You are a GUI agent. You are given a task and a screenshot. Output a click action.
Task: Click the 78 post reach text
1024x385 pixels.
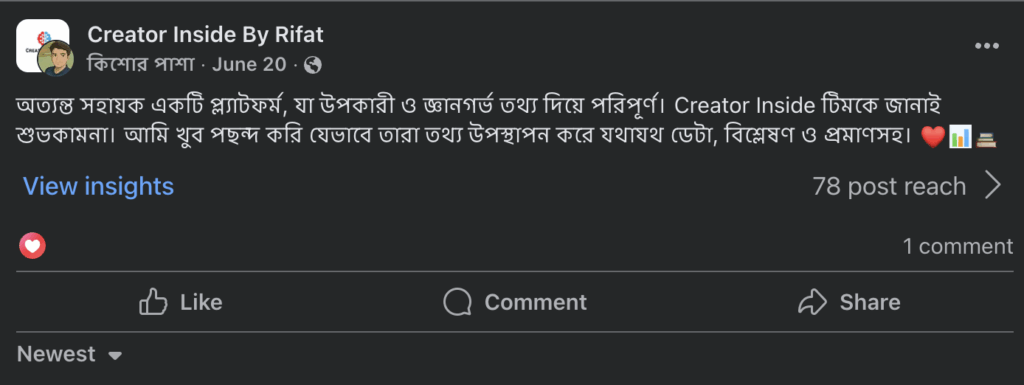tap(889, 187)
